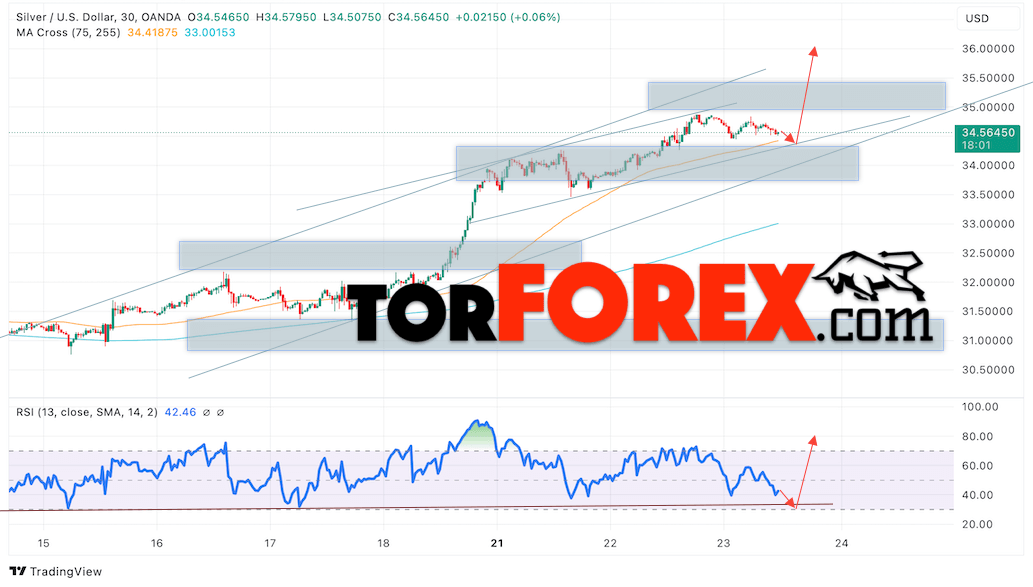The width and height of the screenshot is (1033, 587).
Task: Click the 32.00000 price axis label
Action: (x=988, y=282)
